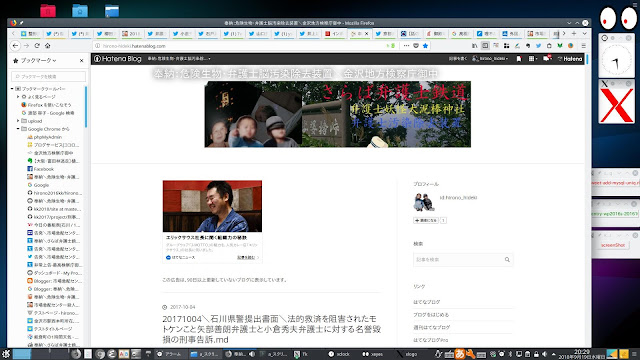Screen dimensions: 640x360
Task: Open the はてなブログPro link
Action: tap(431, 340)
